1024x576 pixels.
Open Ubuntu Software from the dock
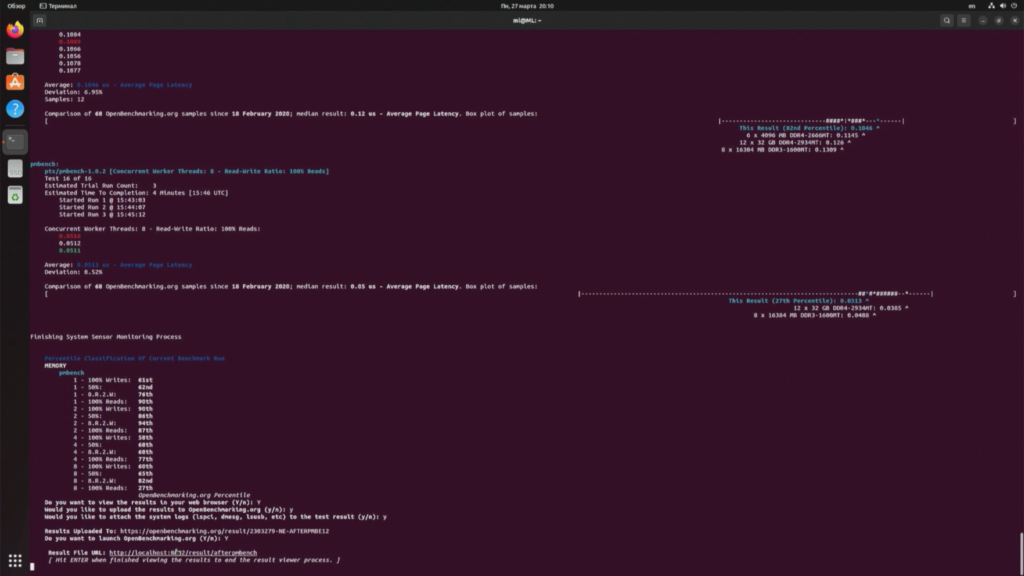point(14,83)
